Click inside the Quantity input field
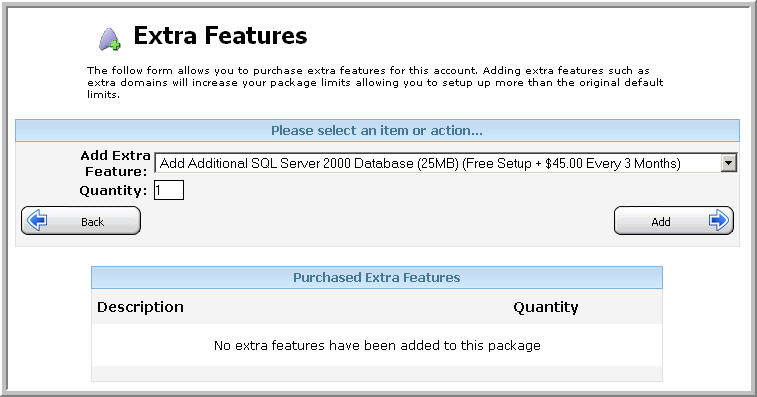The height and width of the screenshot is (397, 757). [x=169, y=190]
